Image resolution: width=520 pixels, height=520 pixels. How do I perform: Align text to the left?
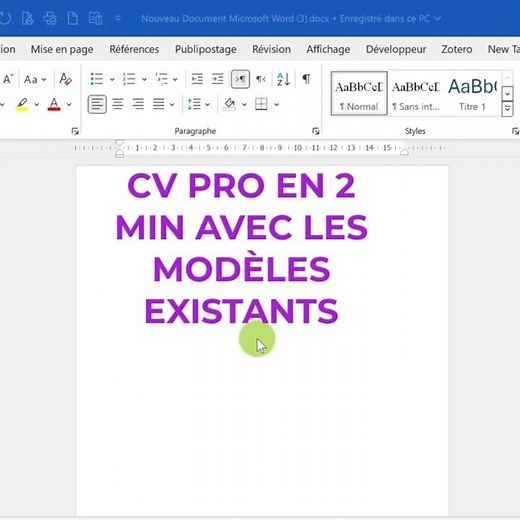coord(97,104)
